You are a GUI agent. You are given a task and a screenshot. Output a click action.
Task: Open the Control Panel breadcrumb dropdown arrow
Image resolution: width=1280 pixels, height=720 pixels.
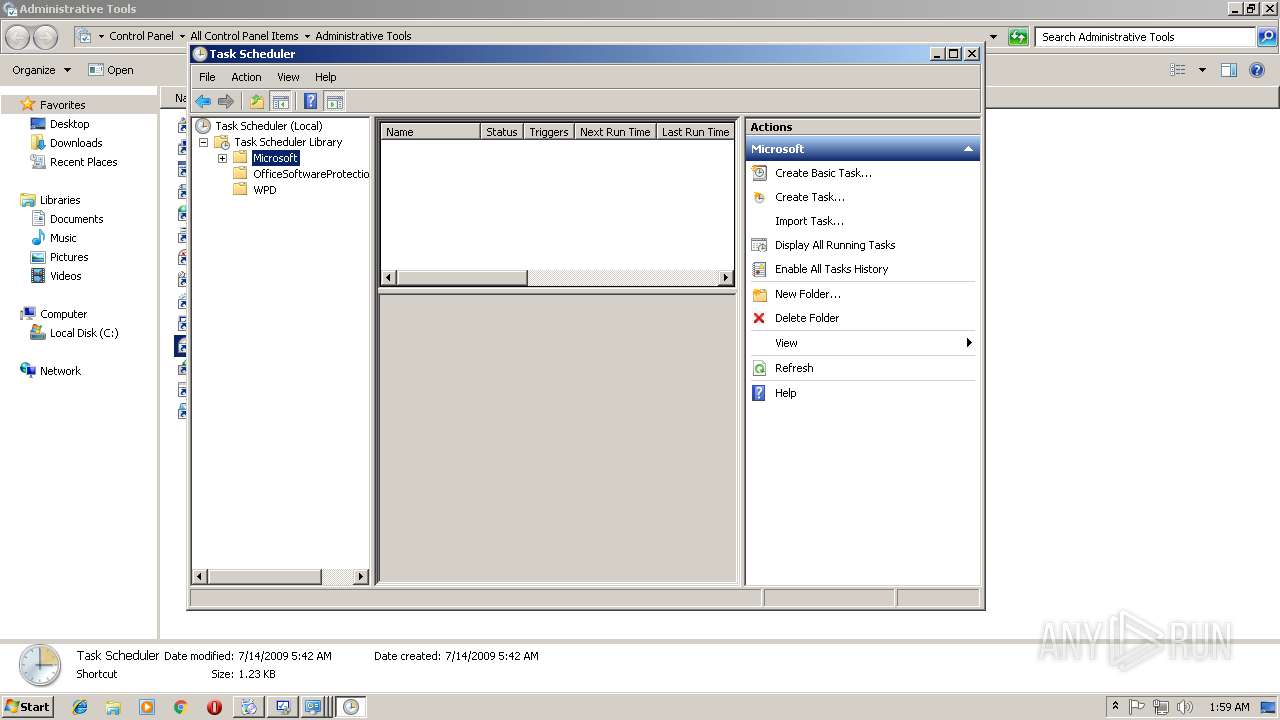pos(182,36)
